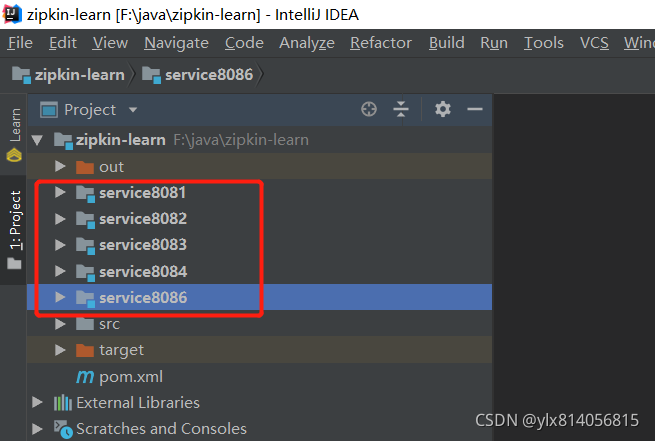Select Scratches and Consoles label

tap(161, 429)
